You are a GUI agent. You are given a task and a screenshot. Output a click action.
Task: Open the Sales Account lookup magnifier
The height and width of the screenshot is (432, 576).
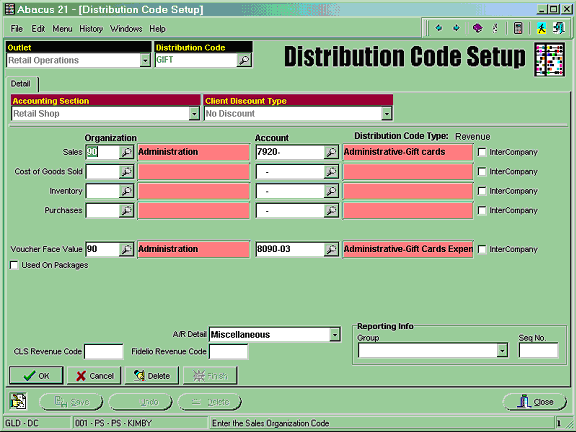(331, 152)
